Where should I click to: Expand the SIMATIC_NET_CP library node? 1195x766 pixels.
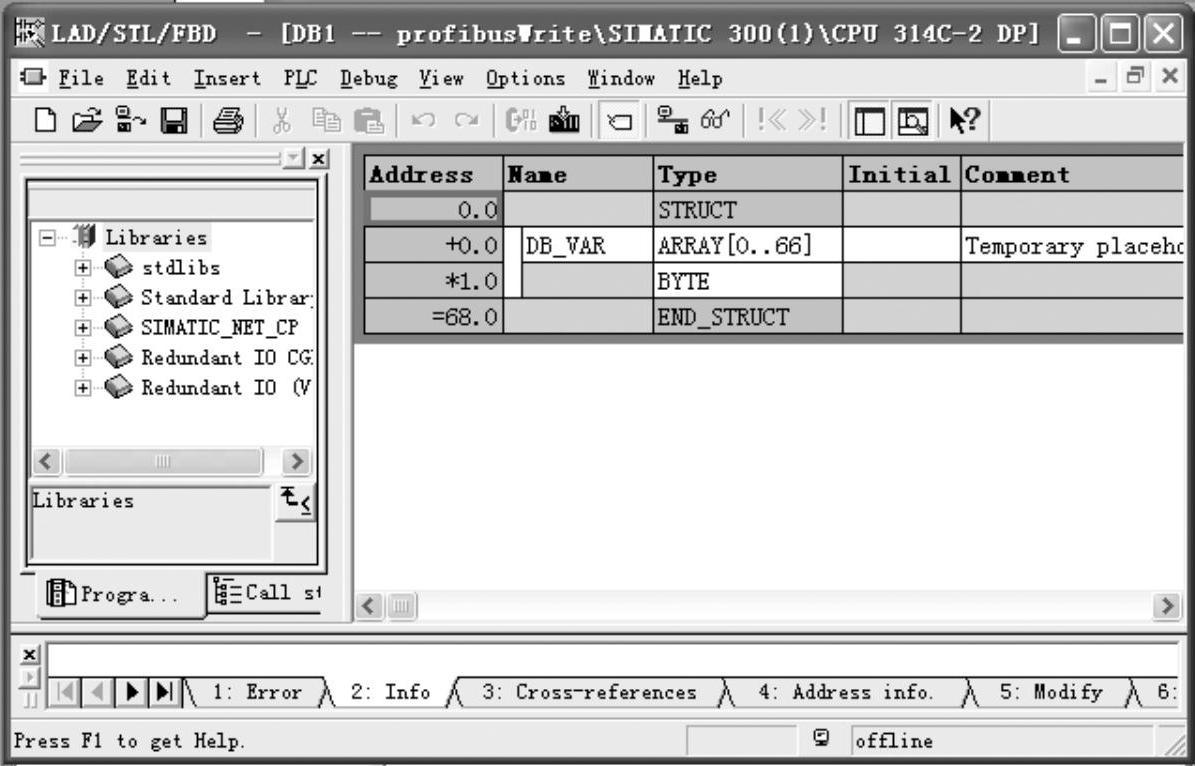point(82,328)
